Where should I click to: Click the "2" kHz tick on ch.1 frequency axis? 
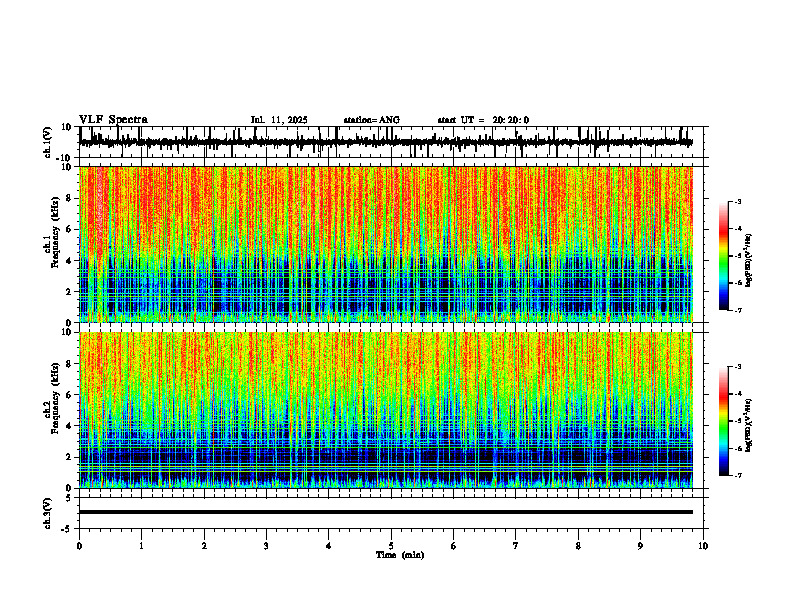70,292
